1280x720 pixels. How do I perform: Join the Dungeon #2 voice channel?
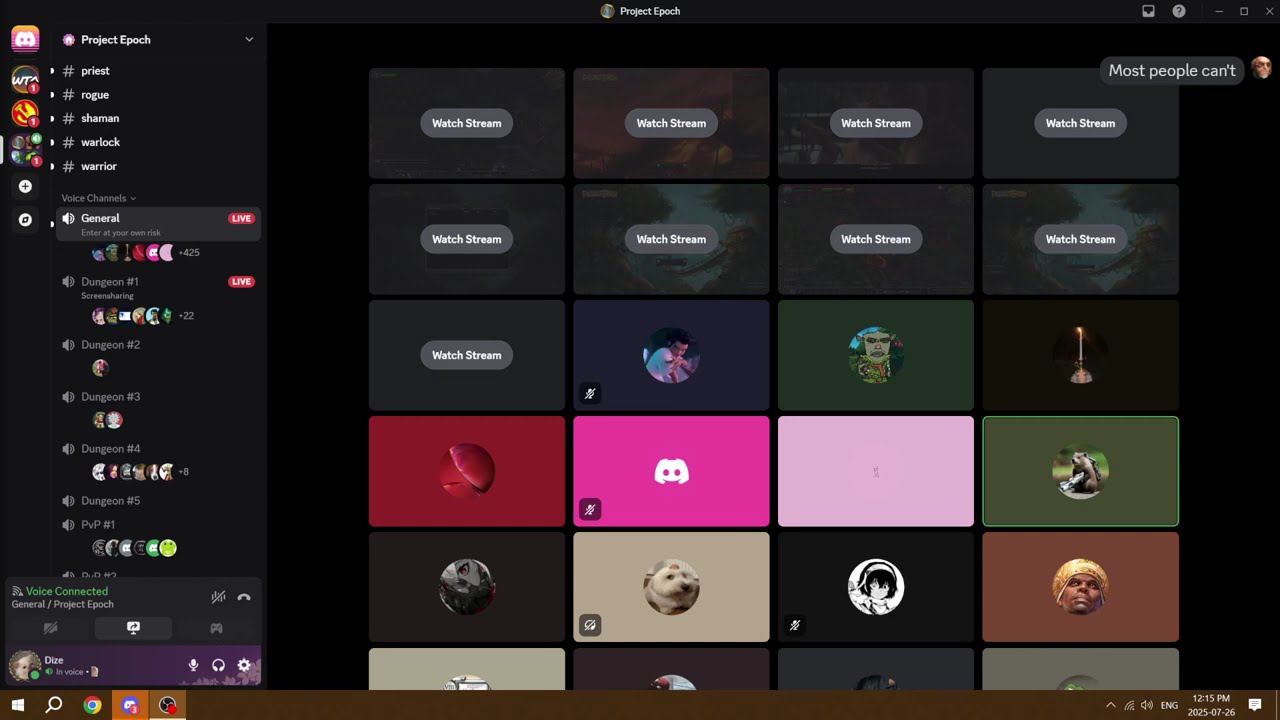click(158, 345)
